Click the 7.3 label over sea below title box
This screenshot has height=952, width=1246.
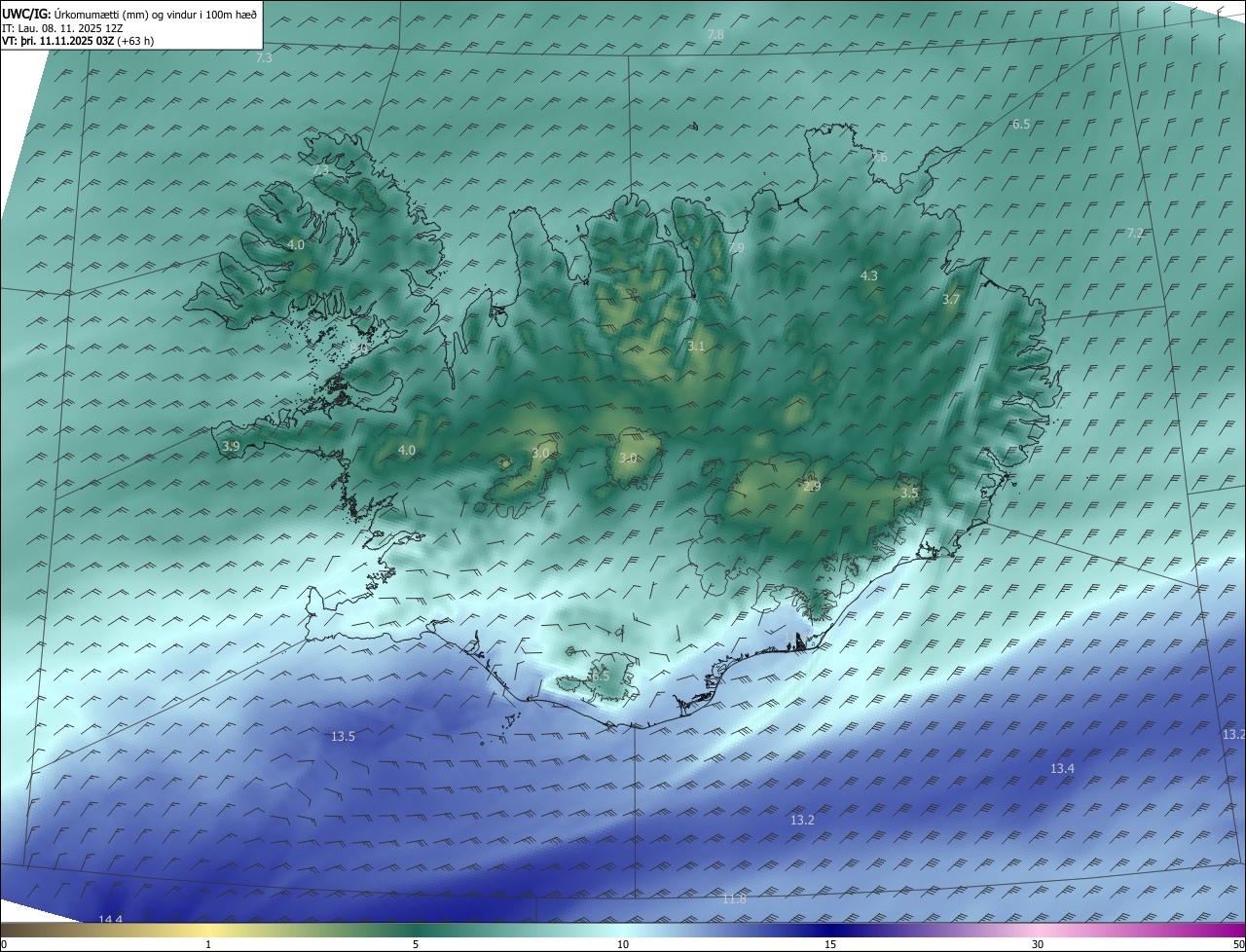[264, 58]
